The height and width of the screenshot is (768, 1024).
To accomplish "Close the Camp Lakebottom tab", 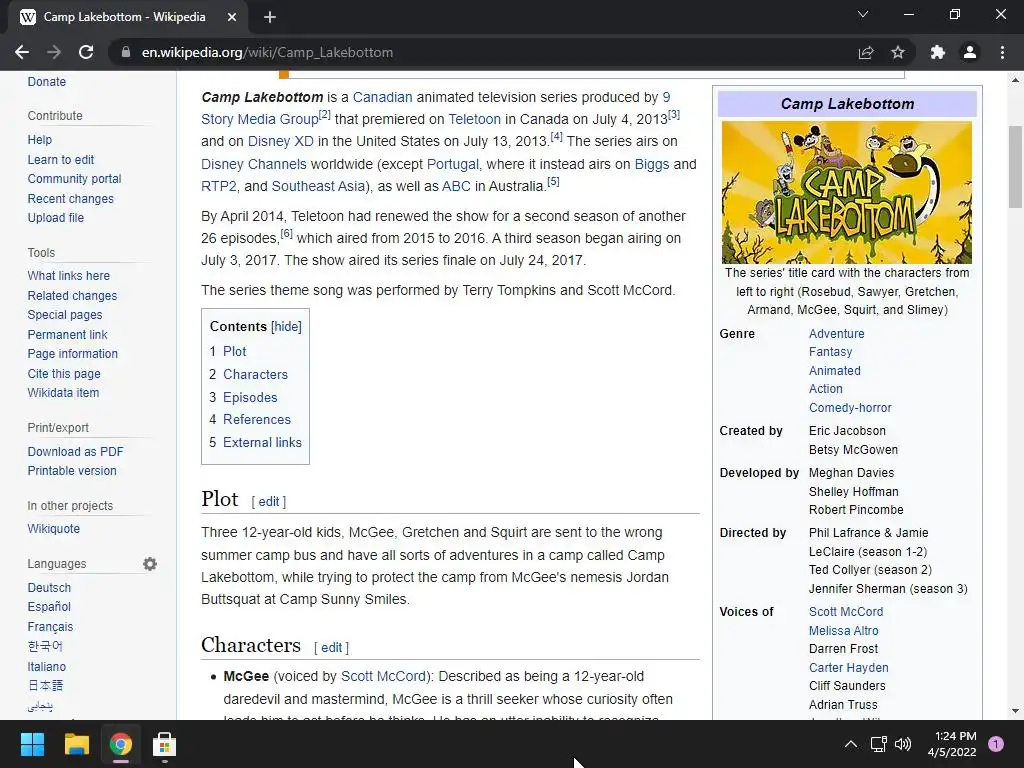I will tap(232, 17).
